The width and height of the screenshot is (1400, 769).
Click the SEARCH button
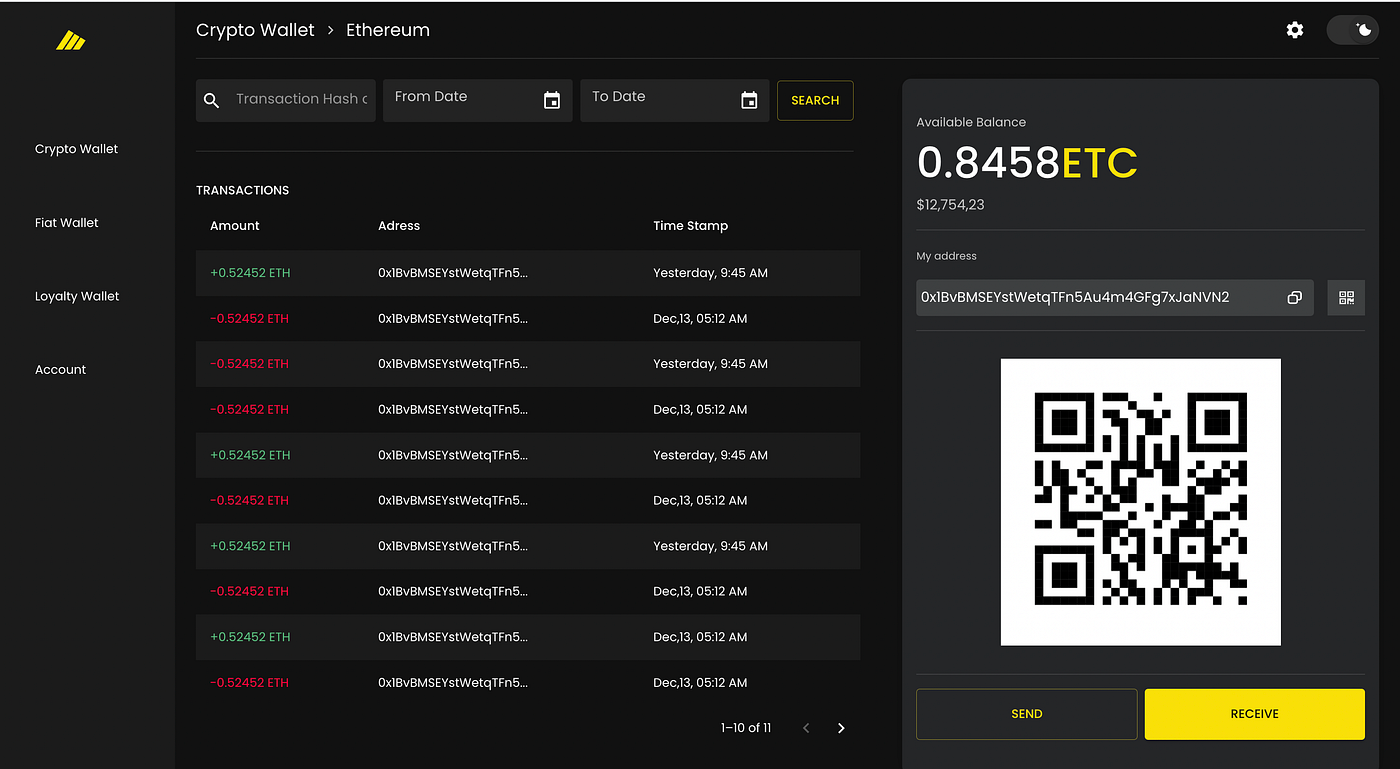(x=815, y=100)
